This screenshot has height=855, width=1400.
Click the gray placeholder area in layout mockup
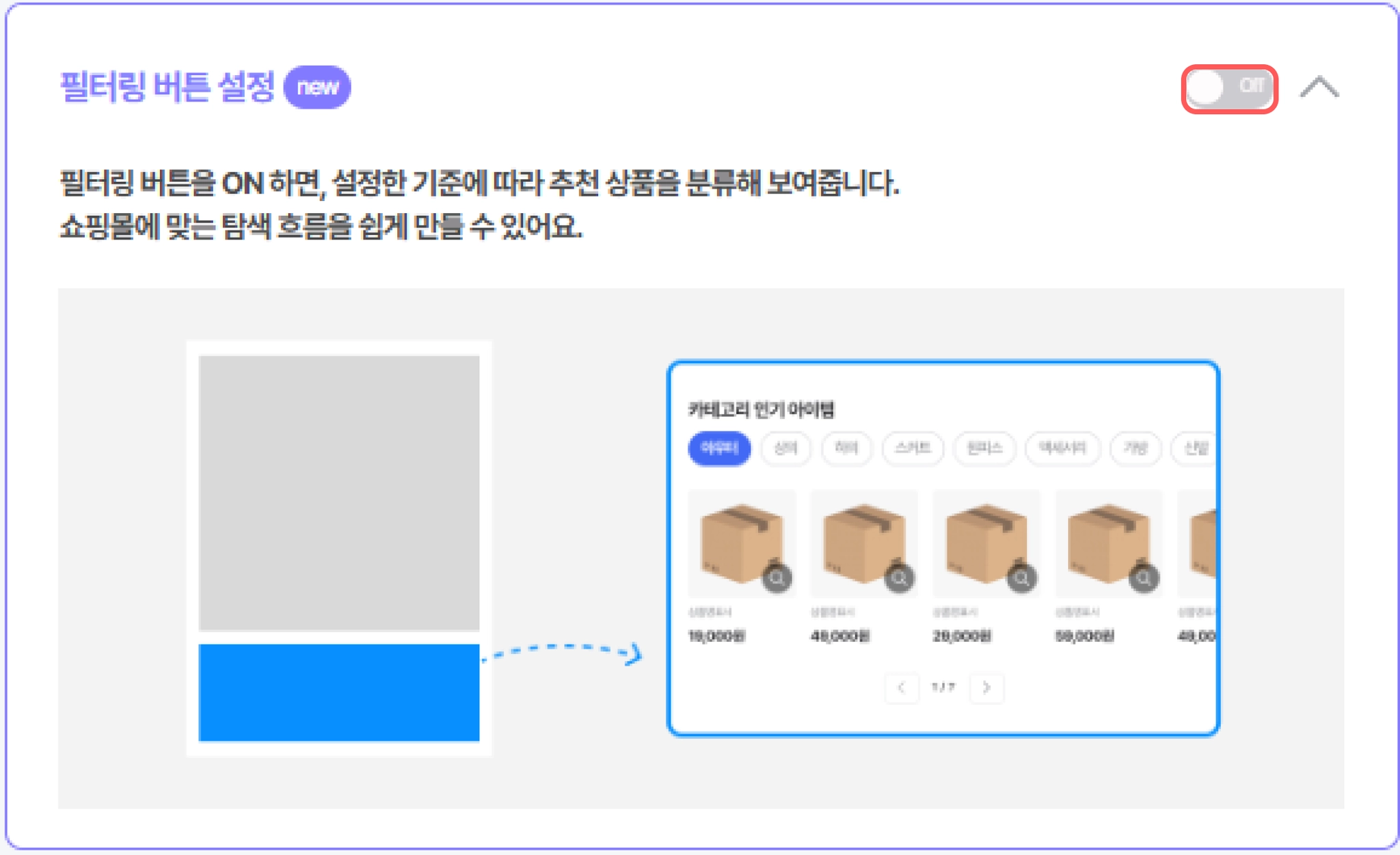pos(339,492)
